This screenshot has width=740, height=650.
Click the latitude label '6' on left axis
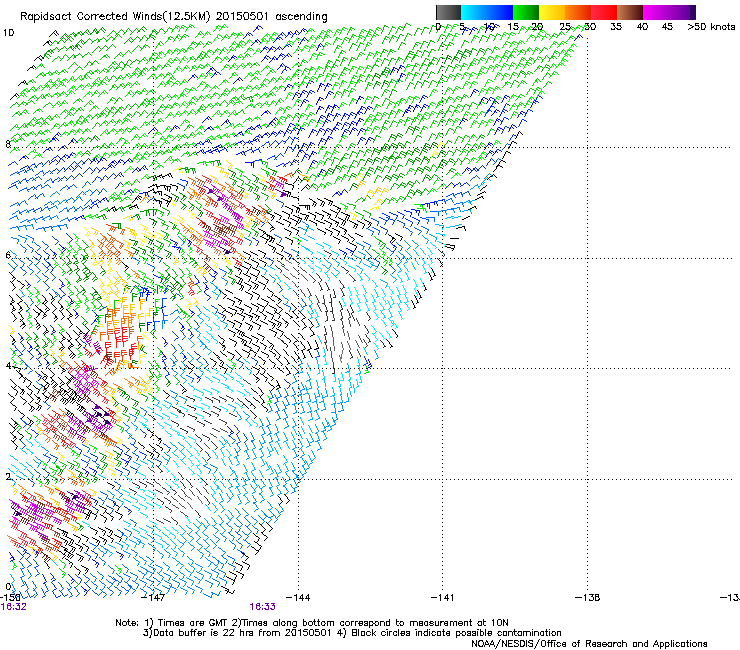point(8,255)
